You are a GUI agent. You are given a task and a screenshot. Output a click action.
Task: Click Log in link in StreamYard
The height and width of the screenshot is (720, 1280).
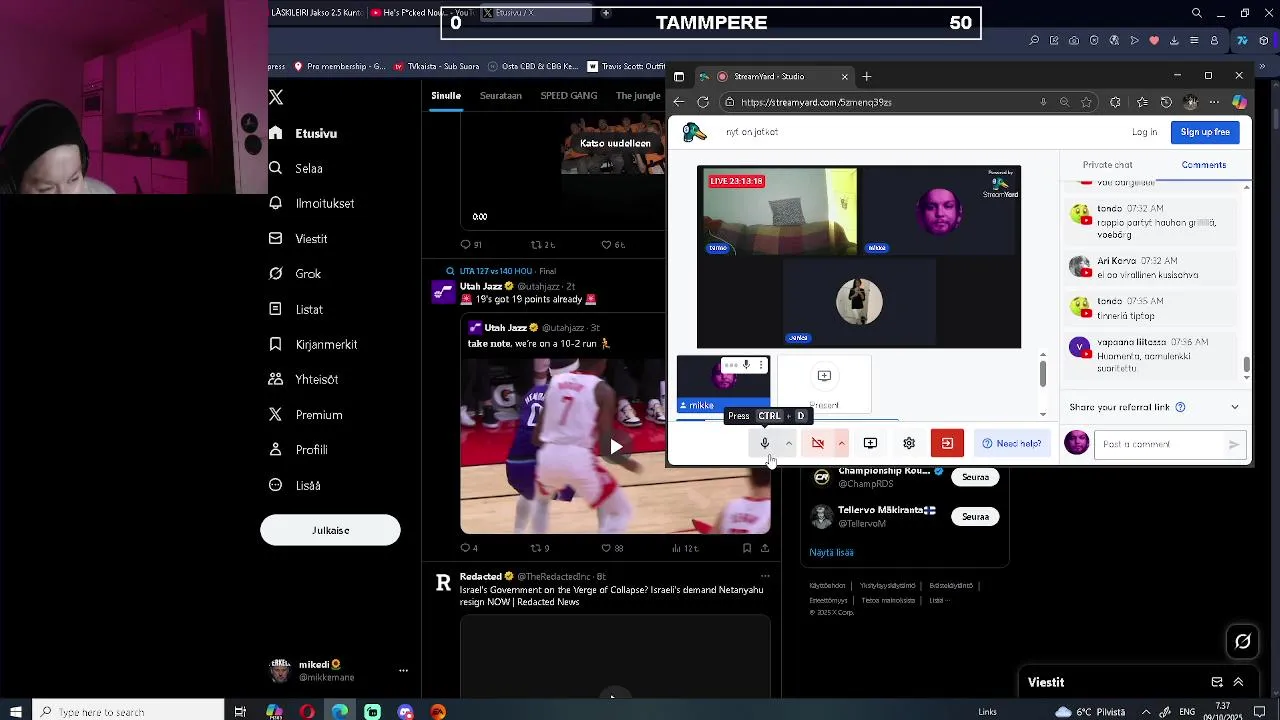(1144, 132)
